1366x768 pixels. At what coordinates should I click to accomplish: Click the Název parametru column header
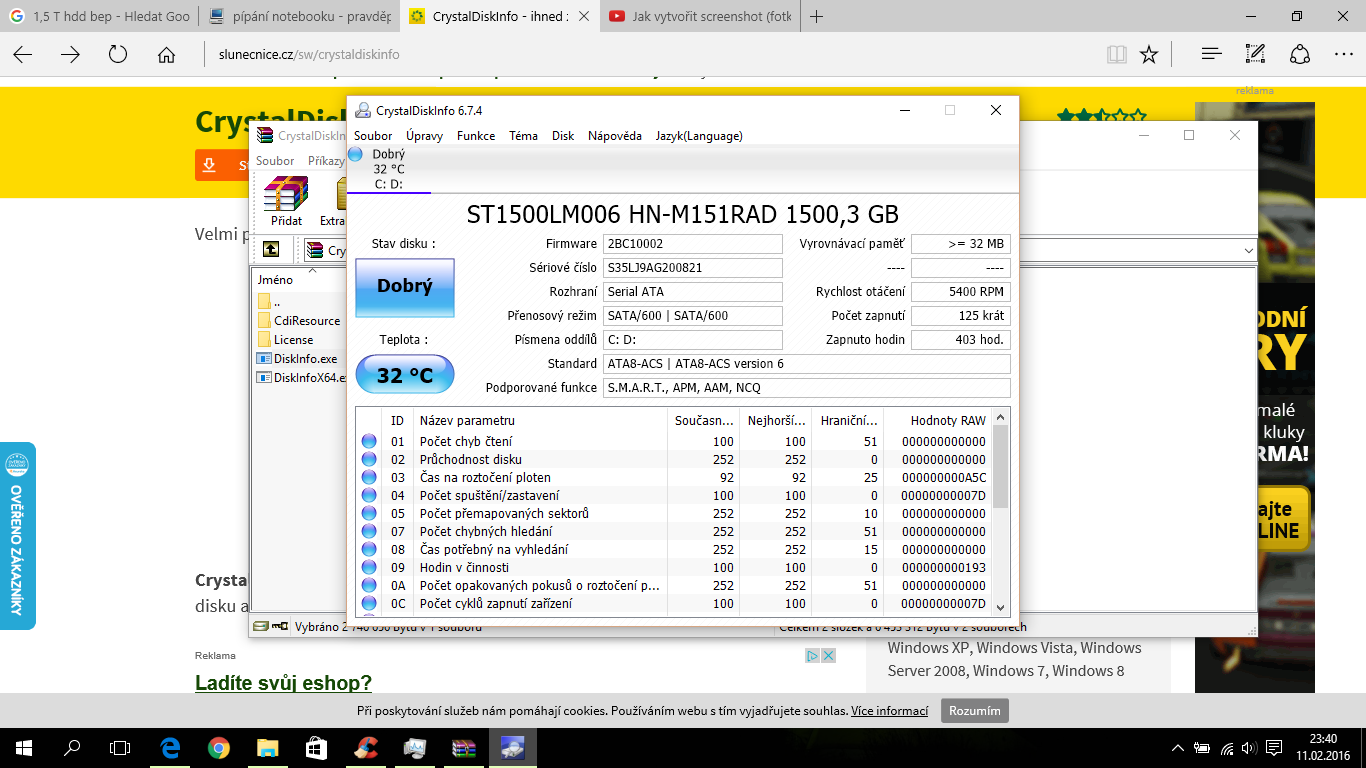click(x=540, y=420)
